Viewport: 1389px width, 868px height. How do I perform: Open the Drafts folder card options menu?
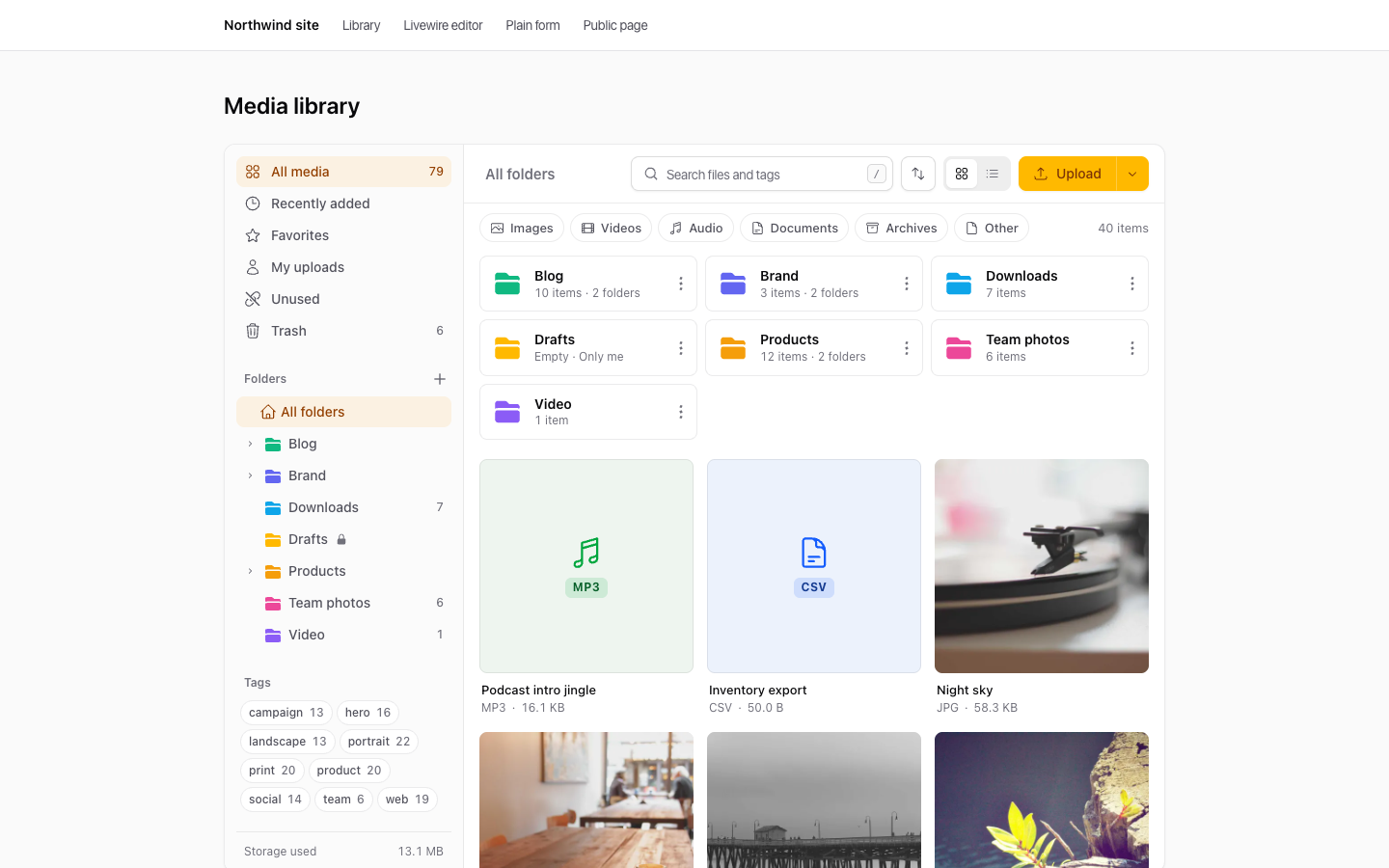click(x=681, y=348)
